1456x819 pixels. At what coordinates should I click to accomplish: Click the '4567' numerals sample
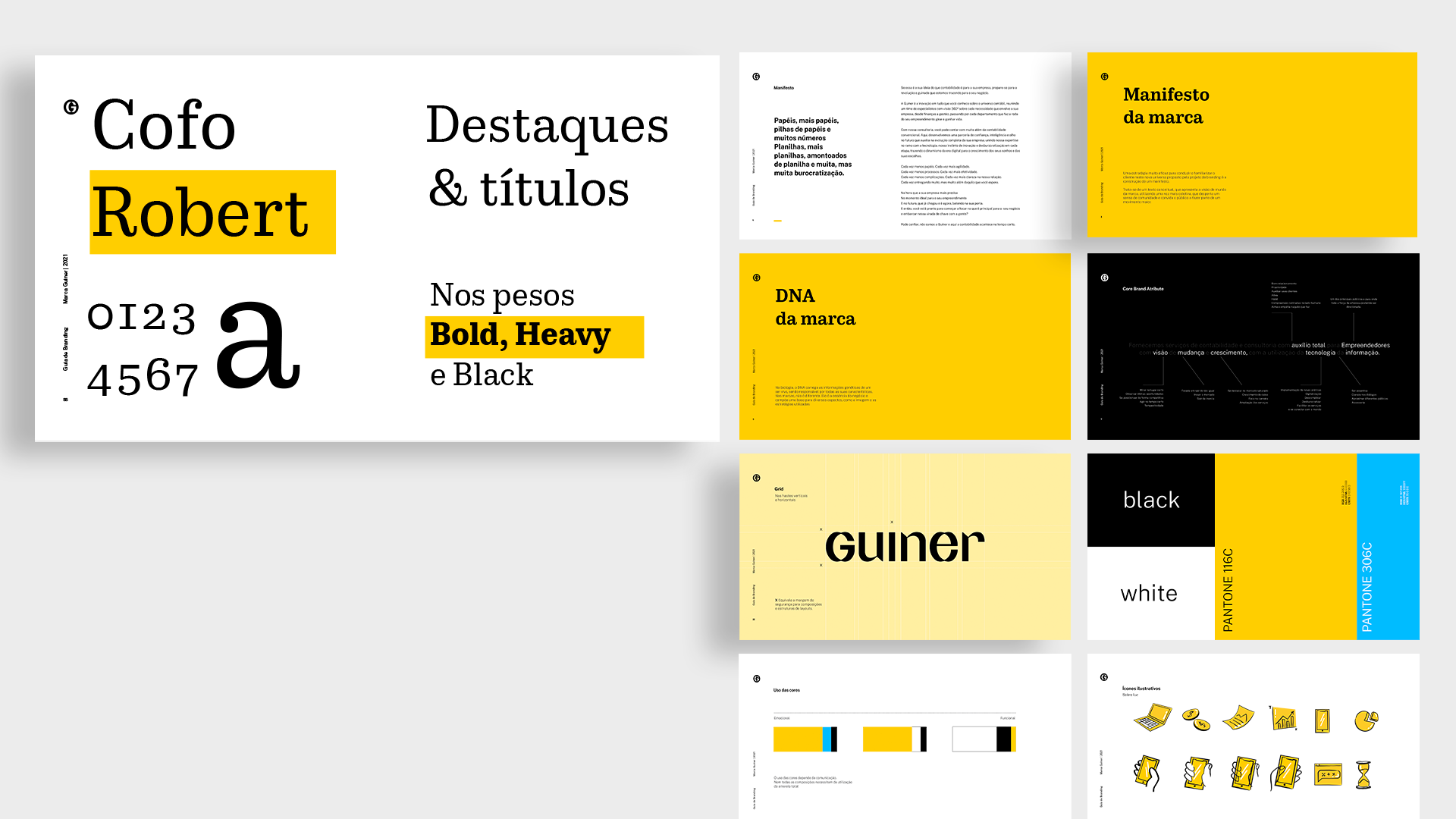click(x=143, y=376)
